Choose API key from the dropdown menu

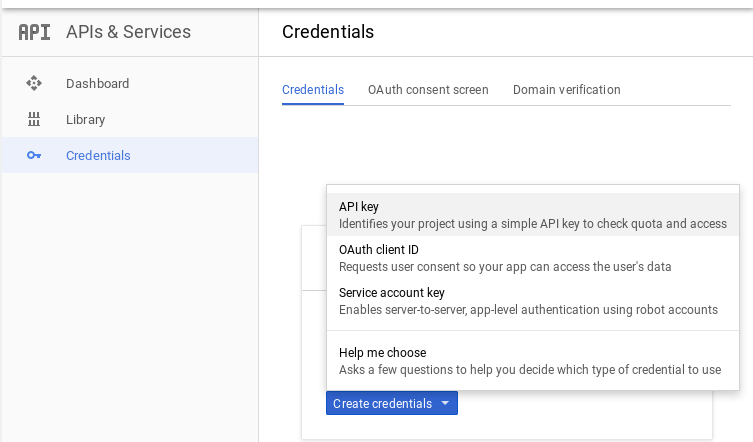pyautogui.click(x=533, y=215)
